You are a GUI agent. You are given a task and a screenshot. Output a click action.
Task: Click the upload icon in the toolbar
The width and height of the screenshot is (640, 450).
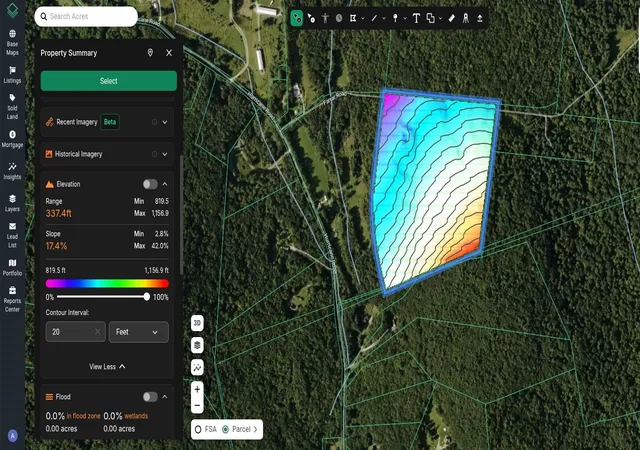pyautogui.click(x=480, y=18)
